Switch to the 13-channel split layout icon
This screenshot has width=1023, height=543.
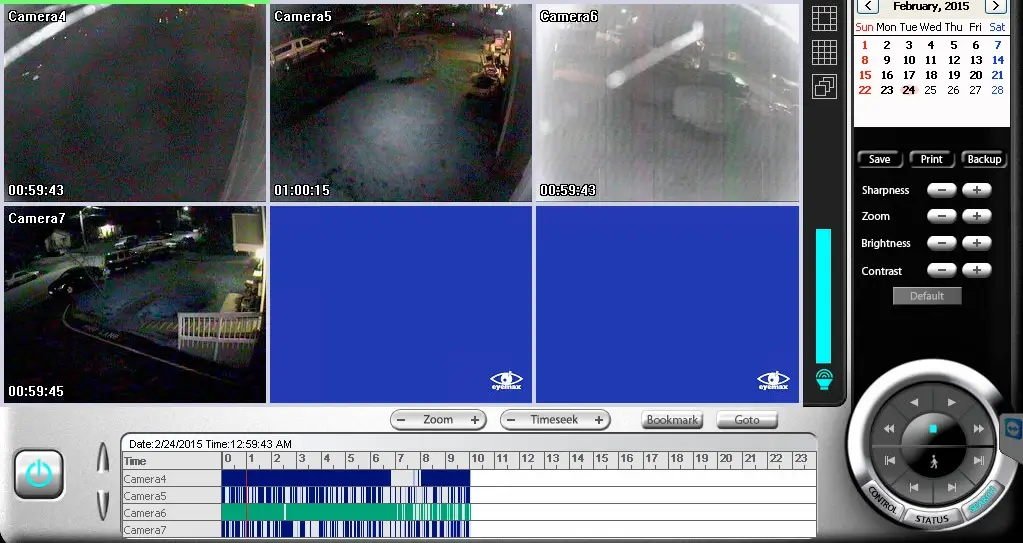824,18
